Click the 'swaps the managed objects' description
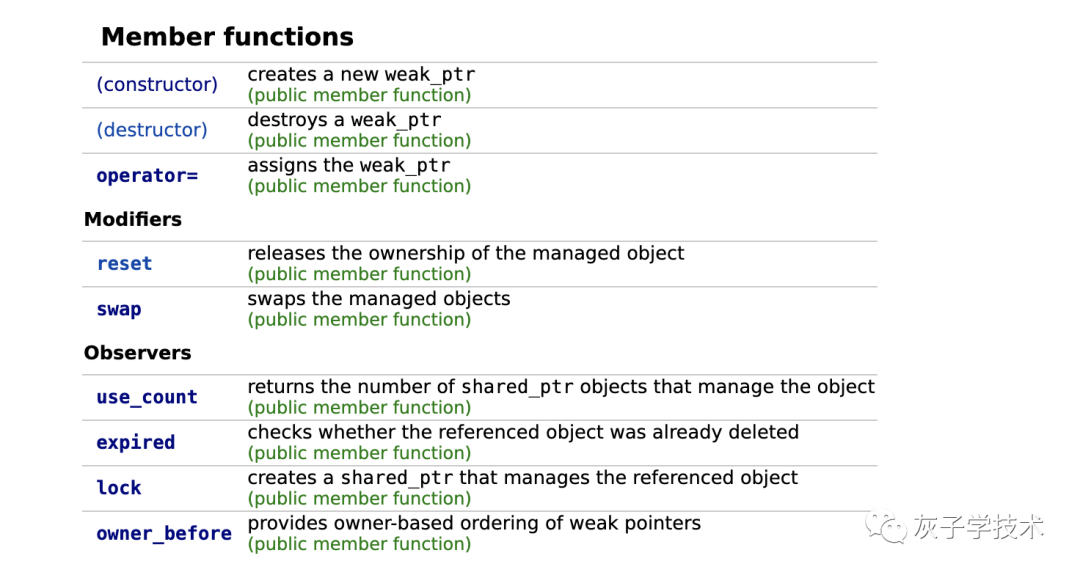This screenshot has width=1080, height=575. [379, 299]
